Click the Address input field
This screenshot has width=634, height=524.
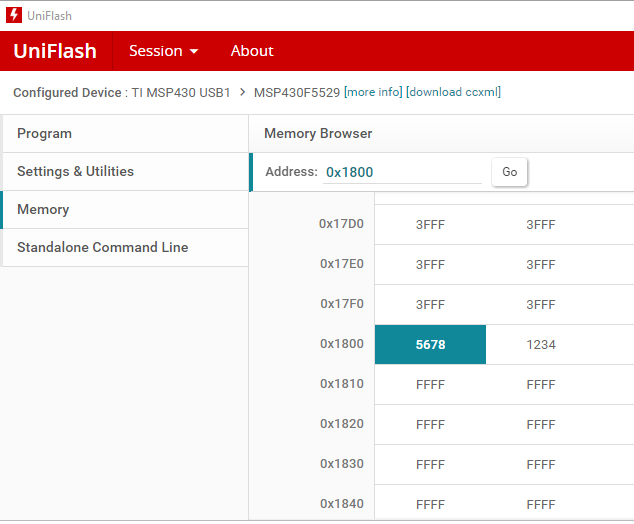coord(402,172)
